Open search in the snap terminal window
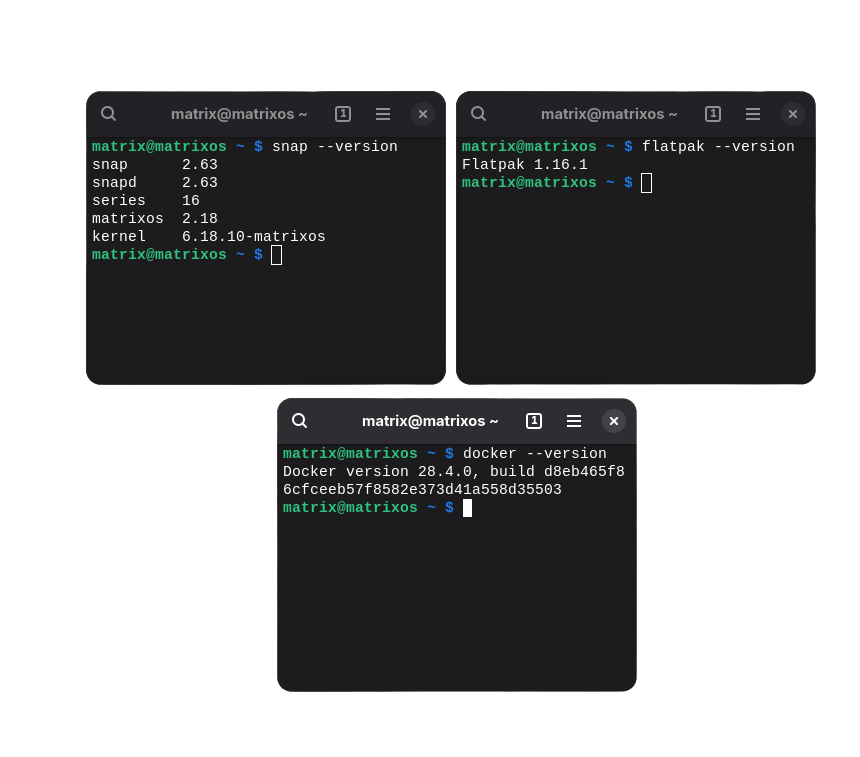 pyautogui.click(x=108, y=114)
